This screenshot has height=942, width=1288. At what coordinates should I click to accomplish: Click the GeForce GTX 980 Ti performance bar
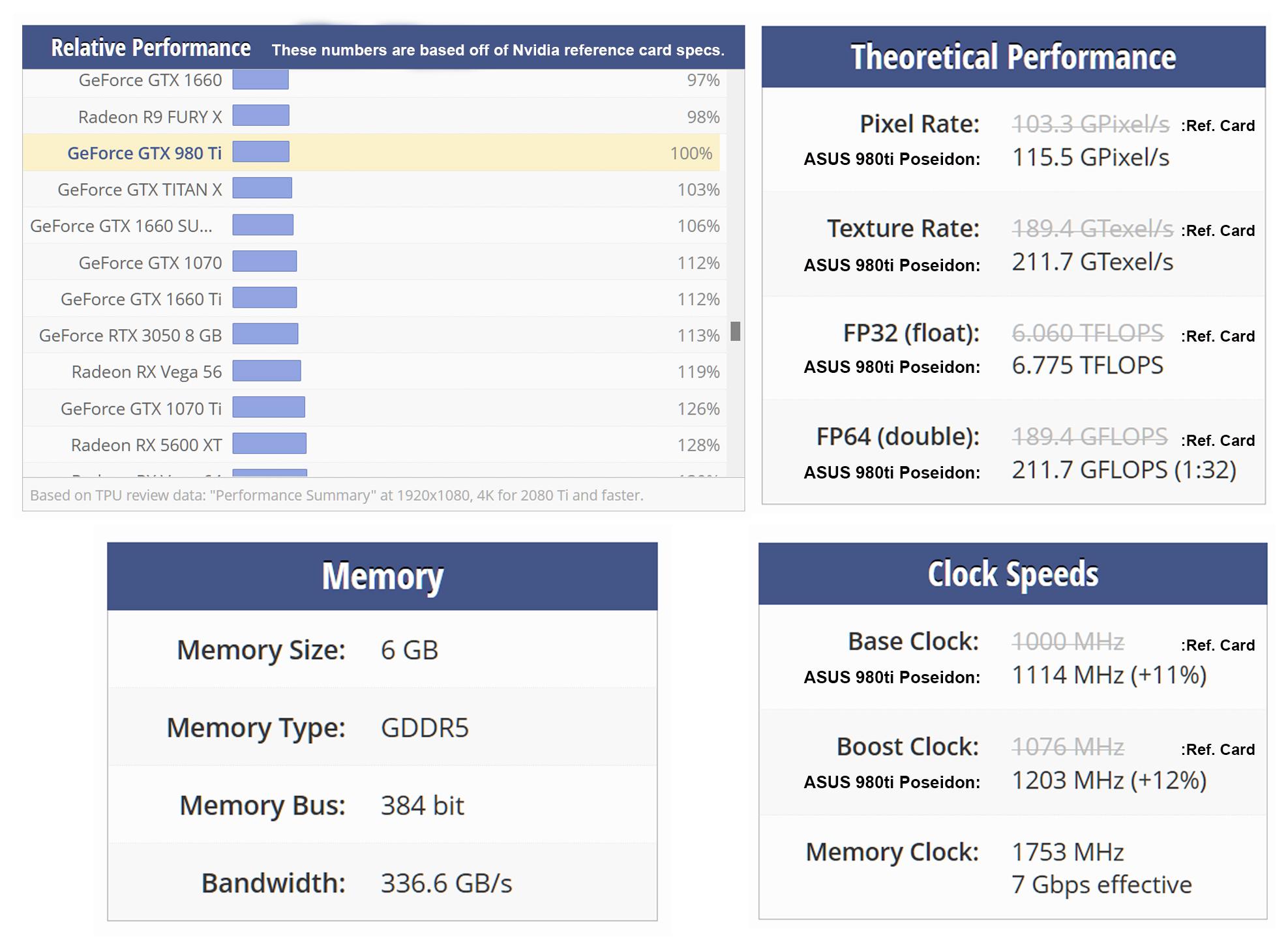click(261, 152)
